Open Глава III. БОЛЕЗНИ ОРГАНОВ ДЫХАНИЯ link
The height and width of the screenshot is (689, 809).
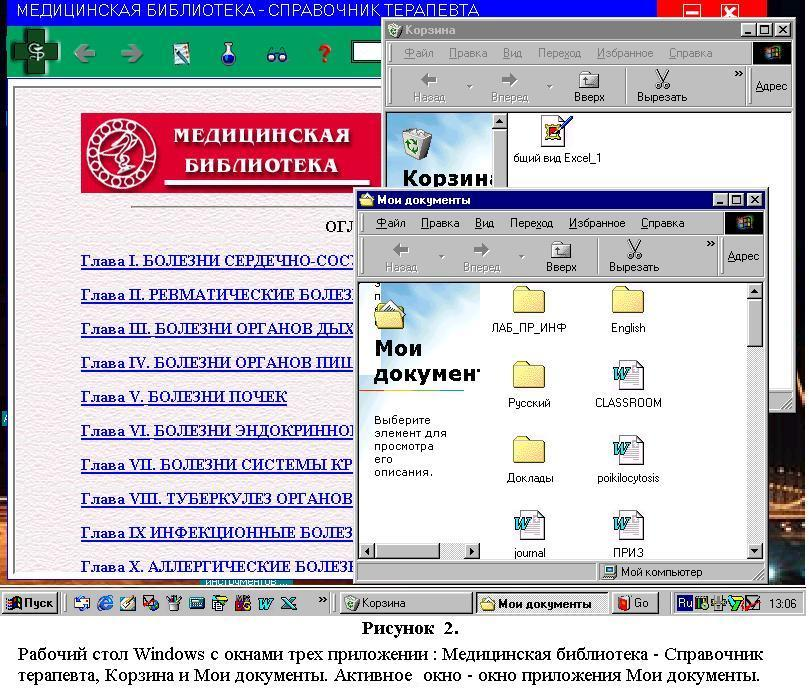217,329
